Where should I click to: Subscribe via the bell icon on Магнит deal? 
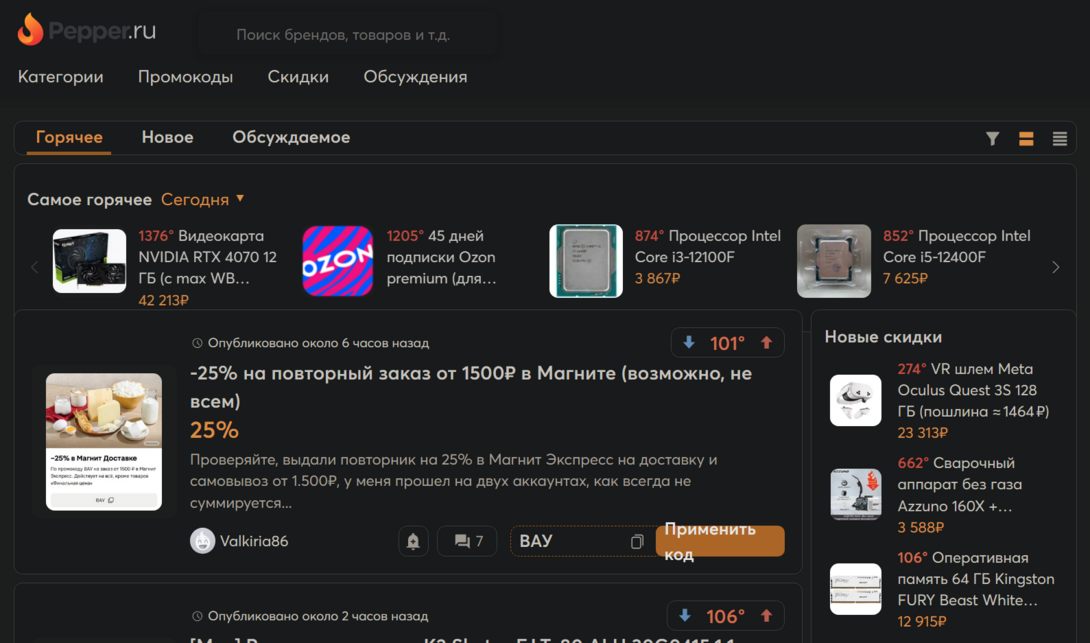(x=413, y=541)
